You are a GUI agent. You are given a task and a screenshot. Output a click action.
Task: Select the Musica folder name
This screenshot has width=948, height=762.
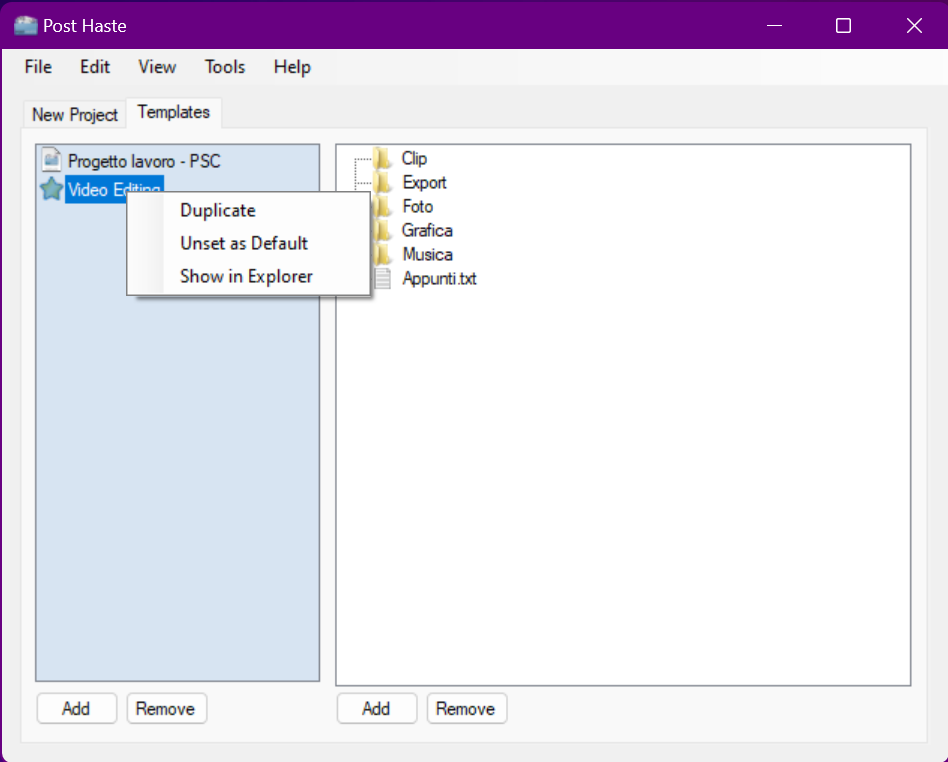(427, 254)
